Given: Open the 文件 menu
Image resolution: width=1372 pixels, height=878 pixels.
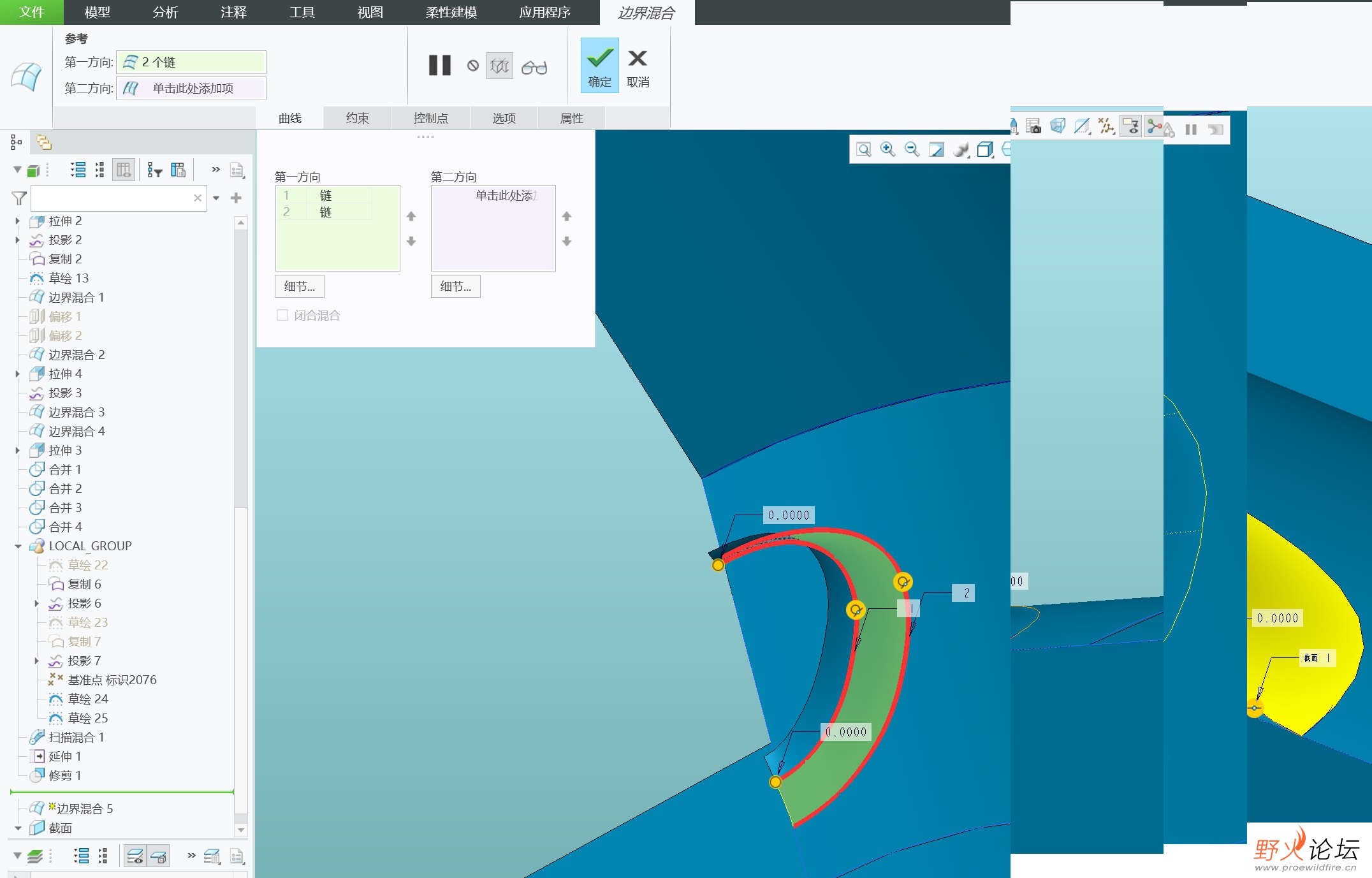Looking at the screenshot, I should 32,12.
